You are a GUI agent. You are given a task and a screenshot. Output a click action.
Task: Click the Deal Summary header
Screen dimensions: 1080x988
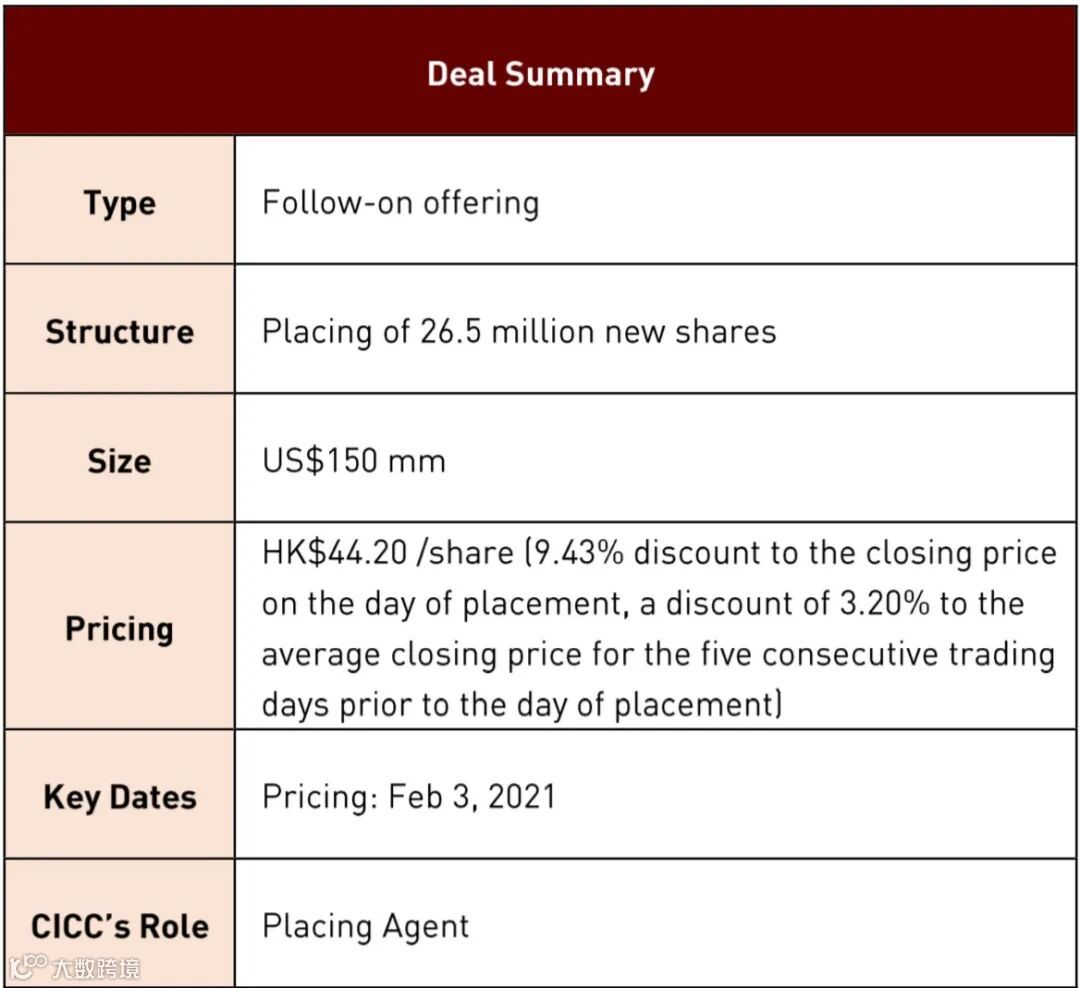pyautogui.click(x=540, y=73)
